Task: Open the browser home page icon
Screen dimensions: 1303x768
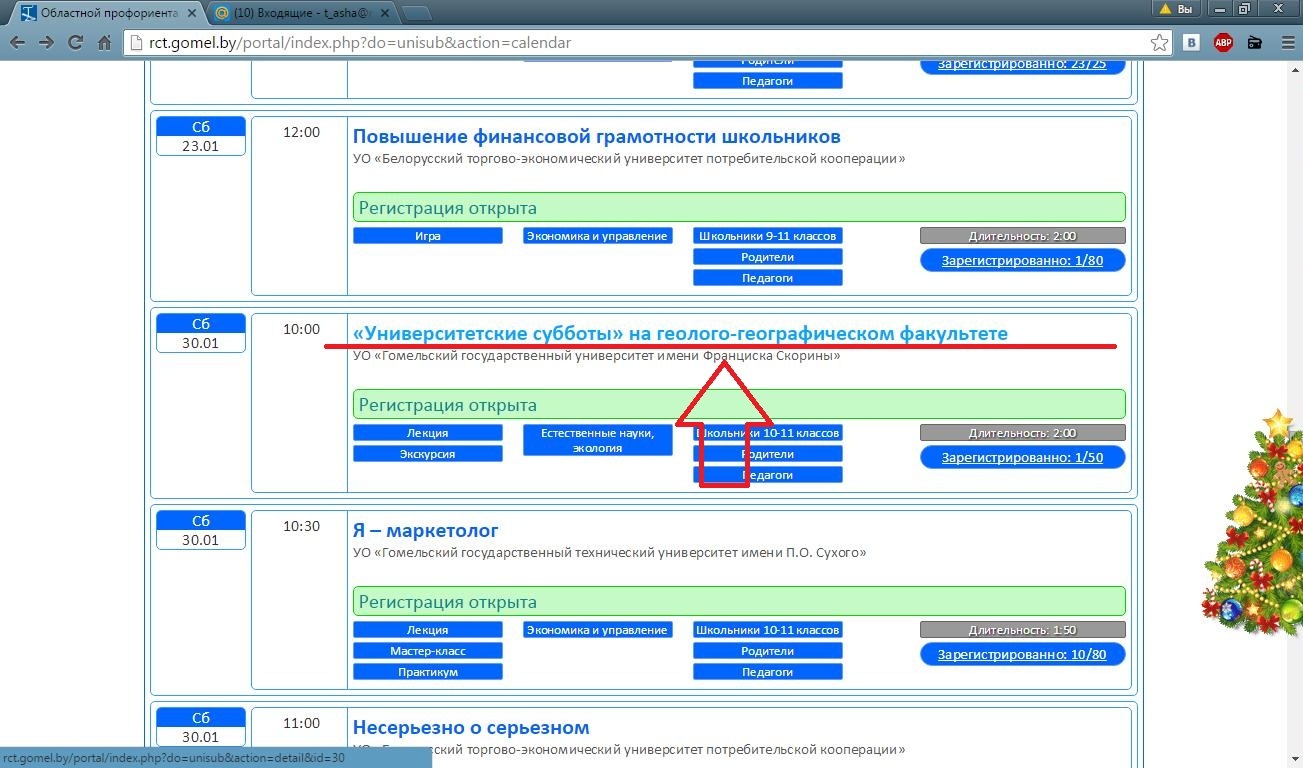Action: (x=104, y=43)
